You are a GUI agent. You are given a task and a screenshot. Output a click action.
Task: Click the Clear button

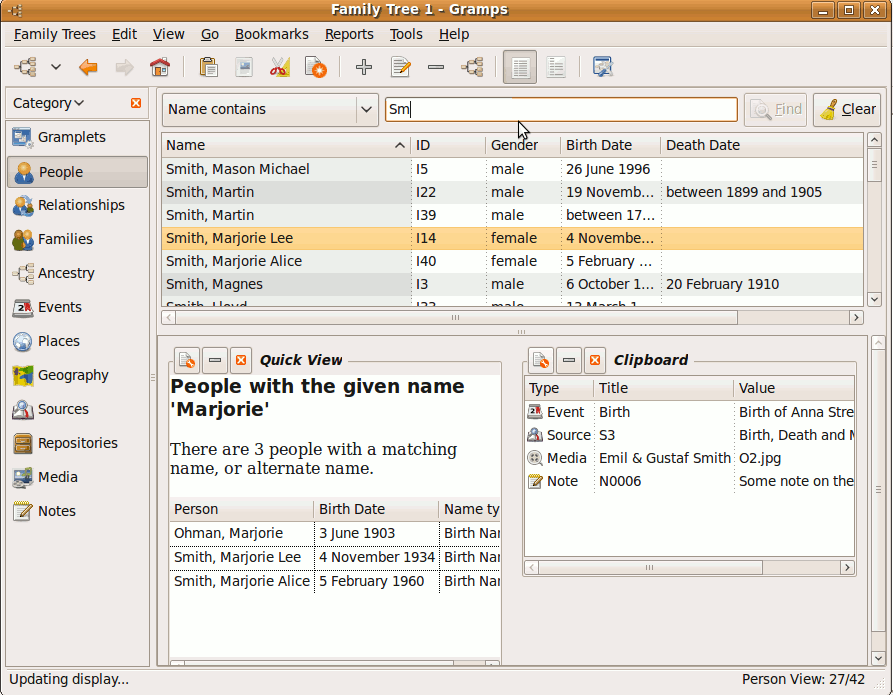coord(847,109)
